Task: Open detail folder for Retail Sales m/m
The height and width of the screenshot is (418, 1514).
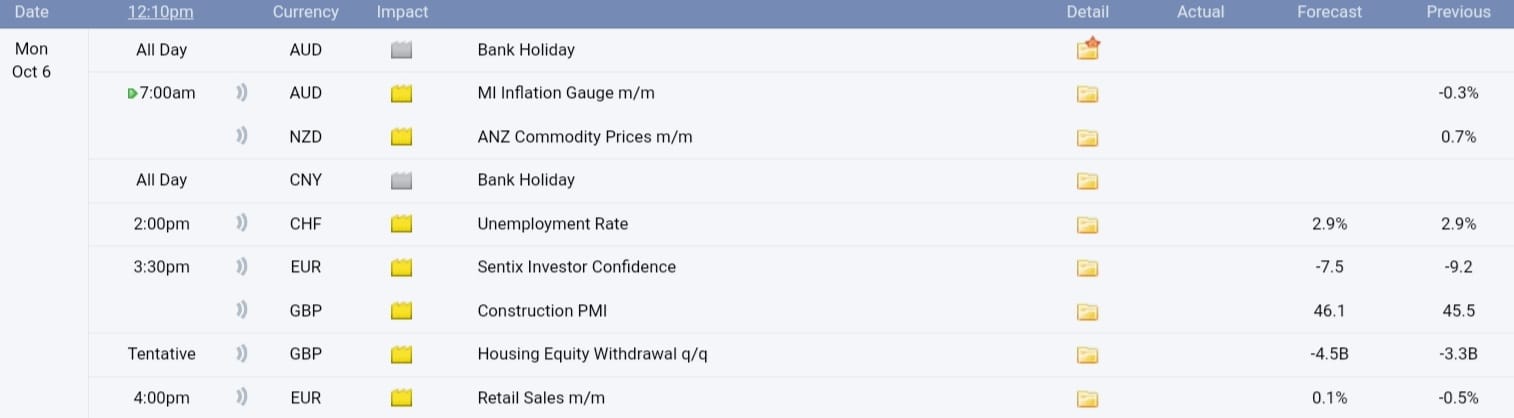Action: pos(1088,398)
